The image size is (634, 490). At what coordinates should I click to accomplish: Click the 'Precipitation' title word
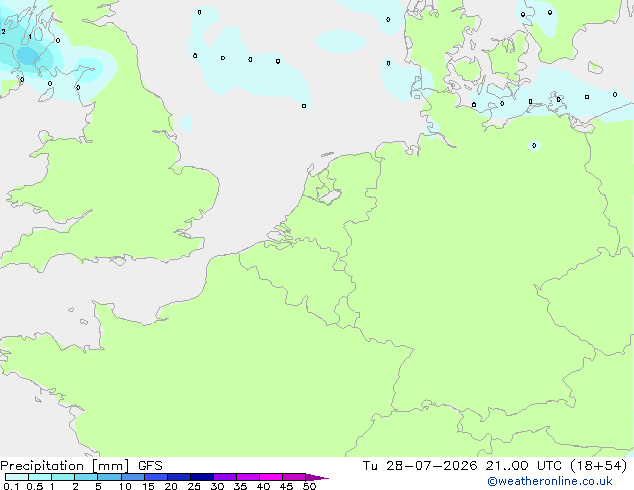pyautogui.click(x=42, y=466)
